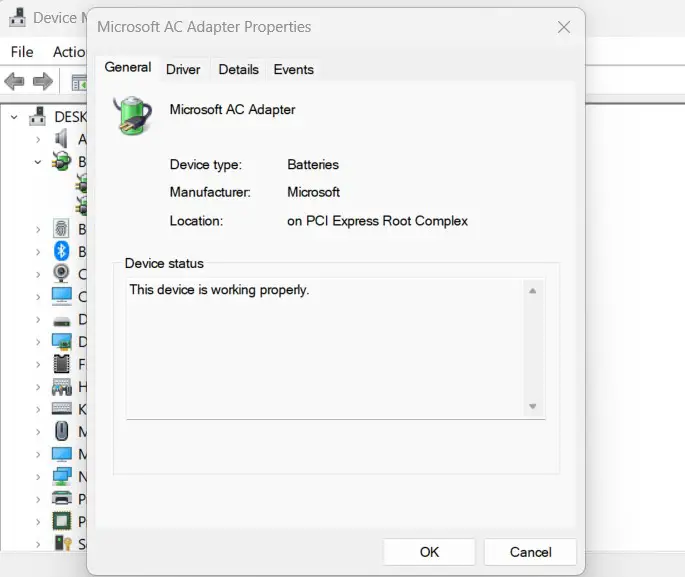685x577 pixels.
Task: Switch to the Driver tab
Action: pos(183,69)
